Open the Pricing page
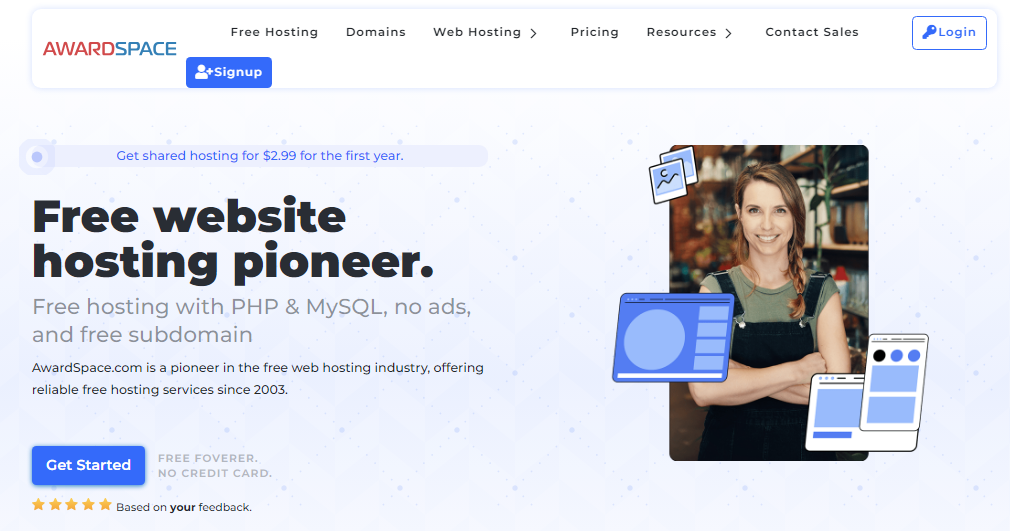This screenshot has height=531, width=1010. 594,32
